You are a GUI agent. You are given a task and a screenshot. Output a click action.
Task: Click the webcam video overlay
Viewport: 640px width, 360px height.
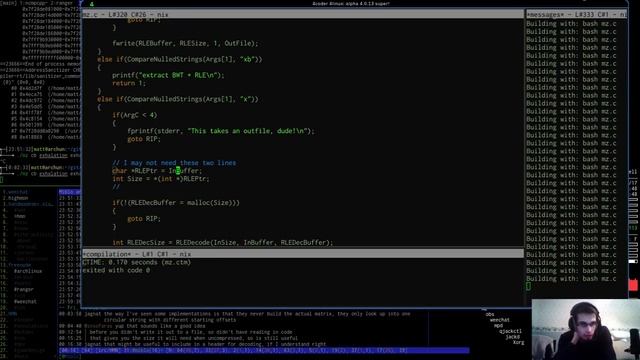(586, 329)
